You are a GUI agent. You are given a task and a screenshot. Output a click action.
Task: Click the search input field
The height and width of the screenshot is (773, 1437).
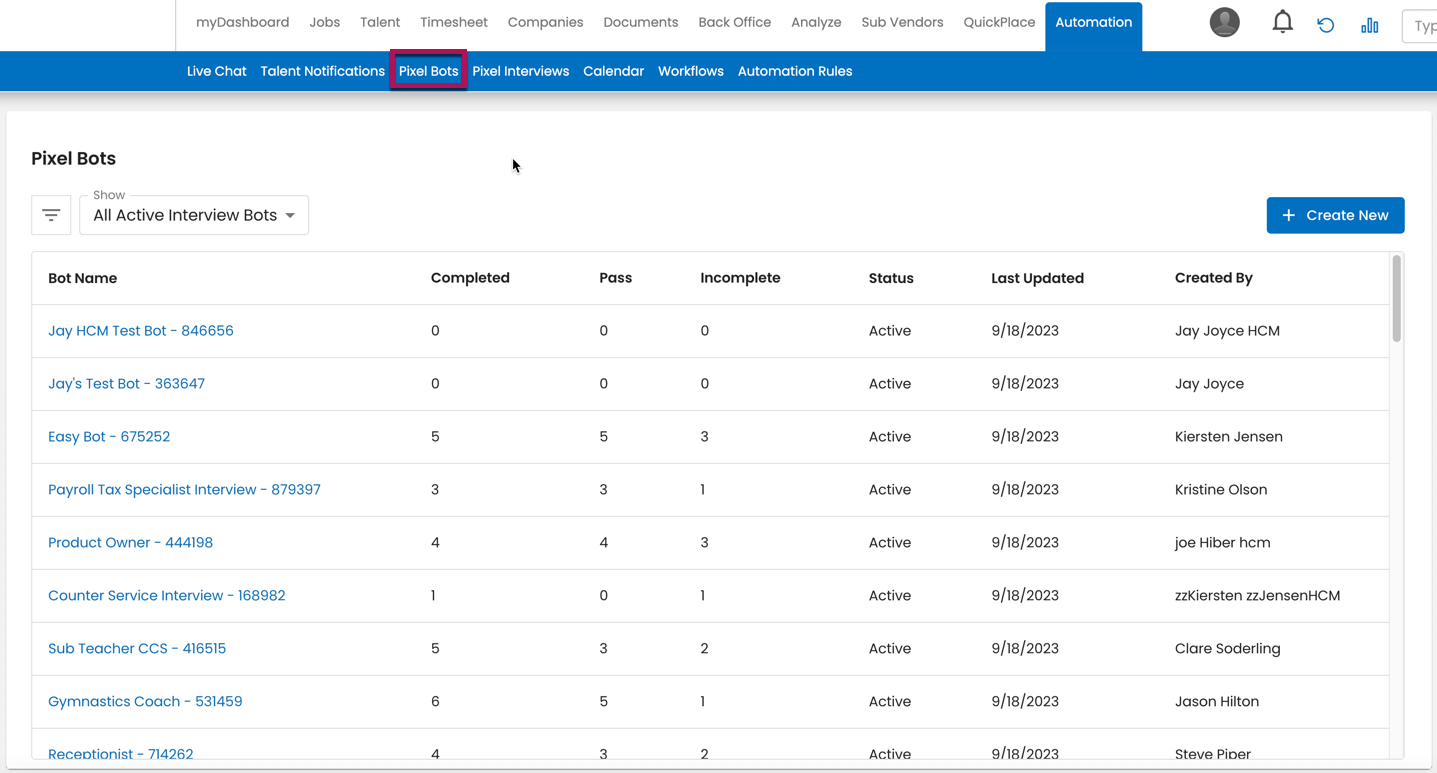[x=1420, y=26]
